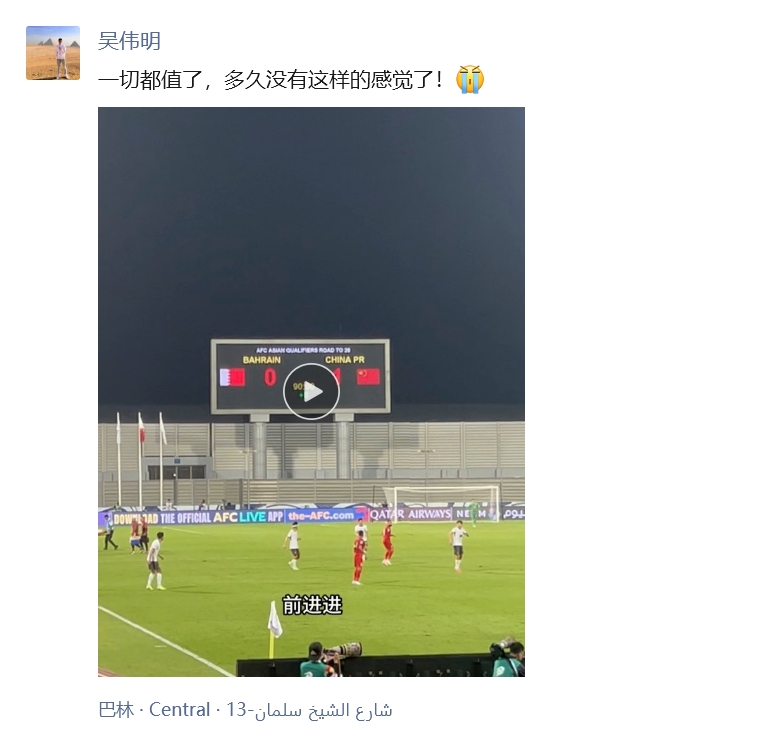Click the three flagpoles beside the stand
This screenshot has width=784, height=730.
tap(142, 459)
